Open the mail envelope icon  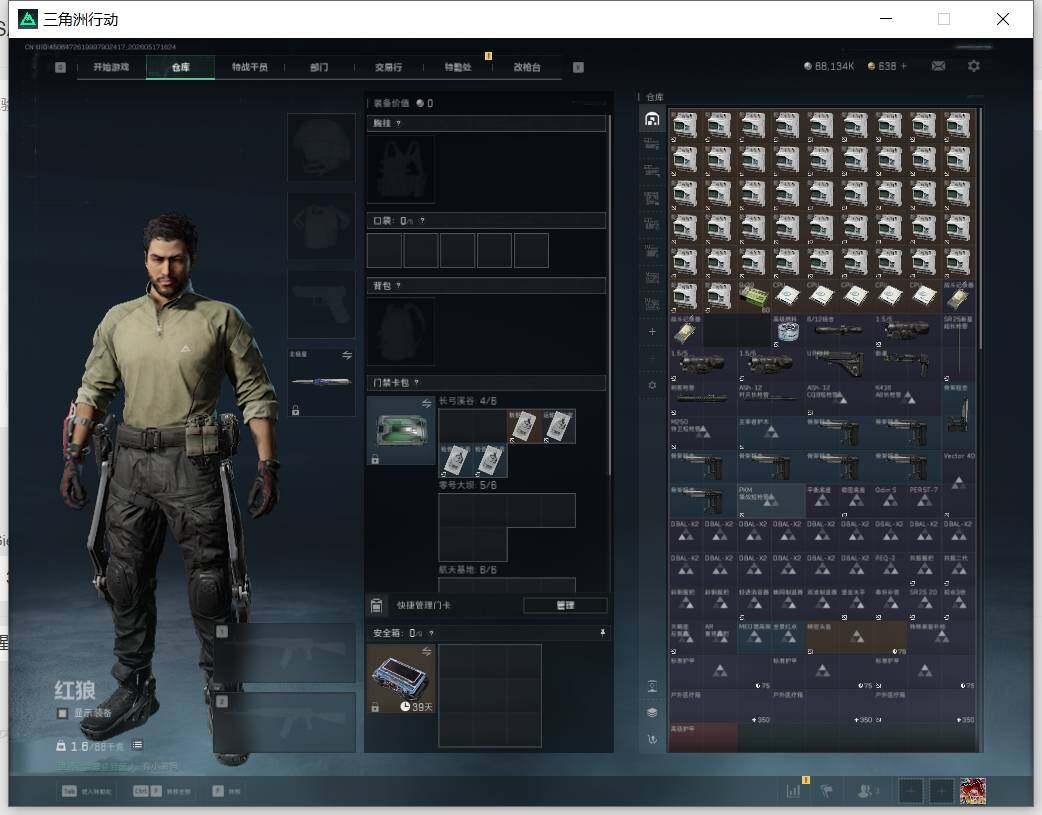[x=938, y=66]
